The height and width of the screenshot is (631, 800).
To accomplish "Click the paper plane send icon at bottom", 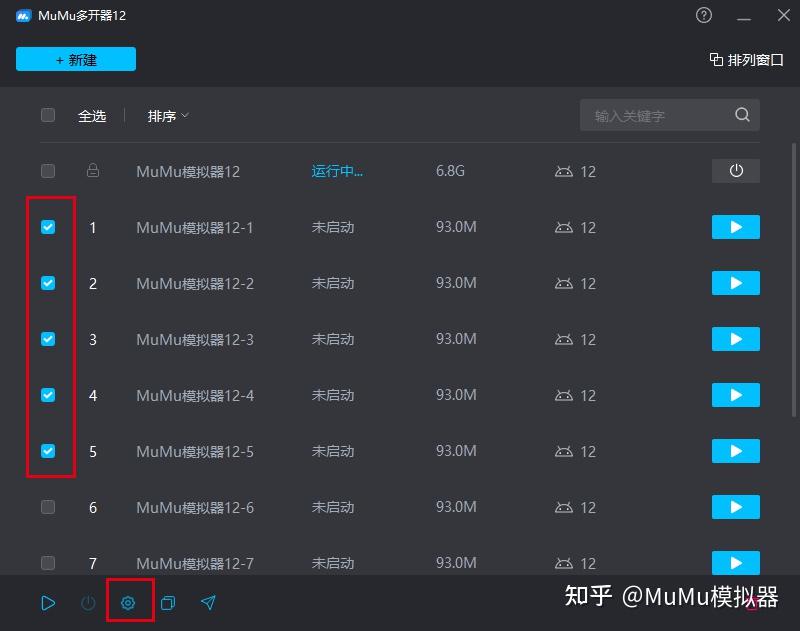I will (208, 602).
